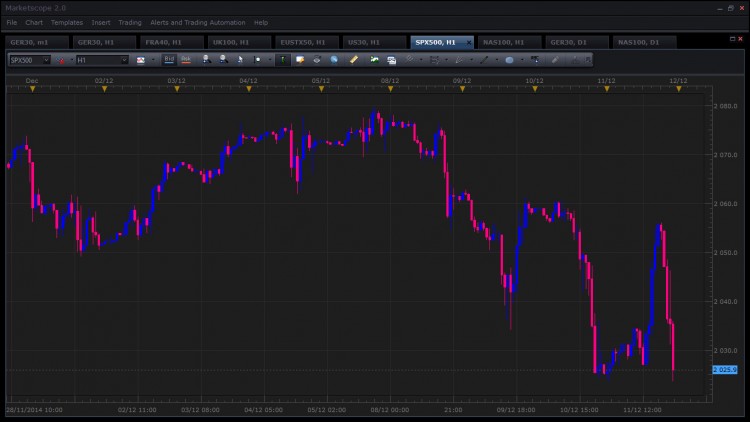Click the chart type picture icon
Image resolution: width=750 pixels, height=422 pixels.
click(141, 60)
